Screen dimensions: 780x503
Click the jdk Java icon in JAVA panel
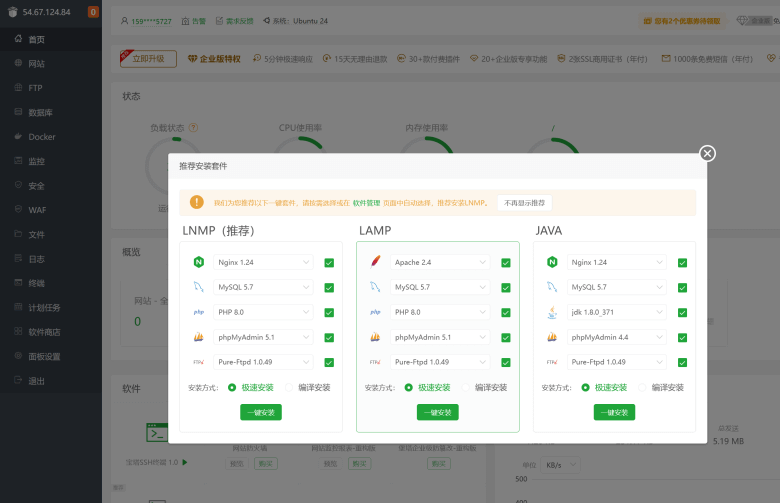pos(552,312)
